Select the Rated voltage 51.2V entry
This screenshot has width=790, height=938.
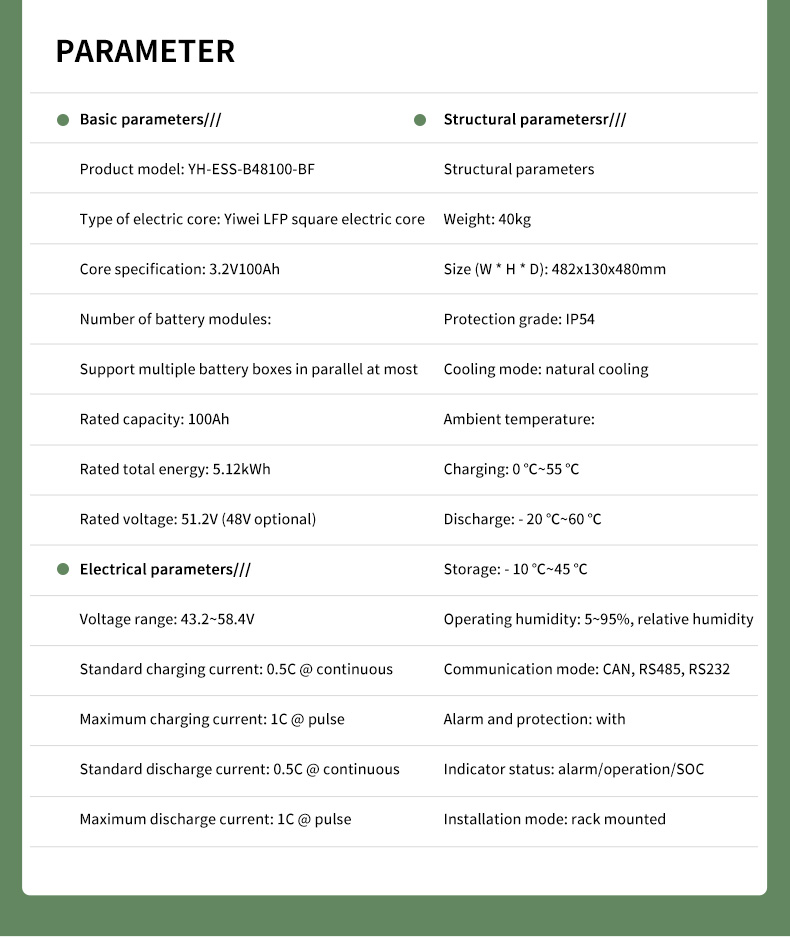point(197,520)
